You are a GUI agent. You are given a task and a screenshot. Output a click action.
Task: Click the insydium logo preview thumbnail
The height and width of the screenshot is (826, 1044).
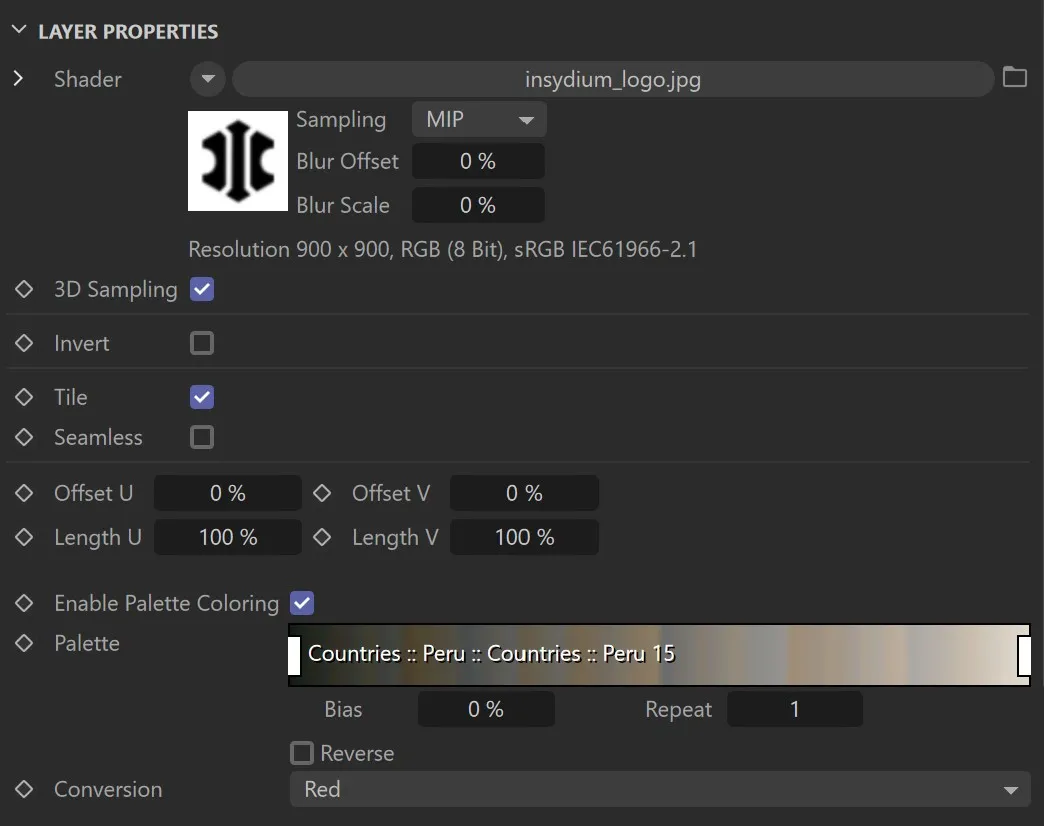(x=237, y=161)
